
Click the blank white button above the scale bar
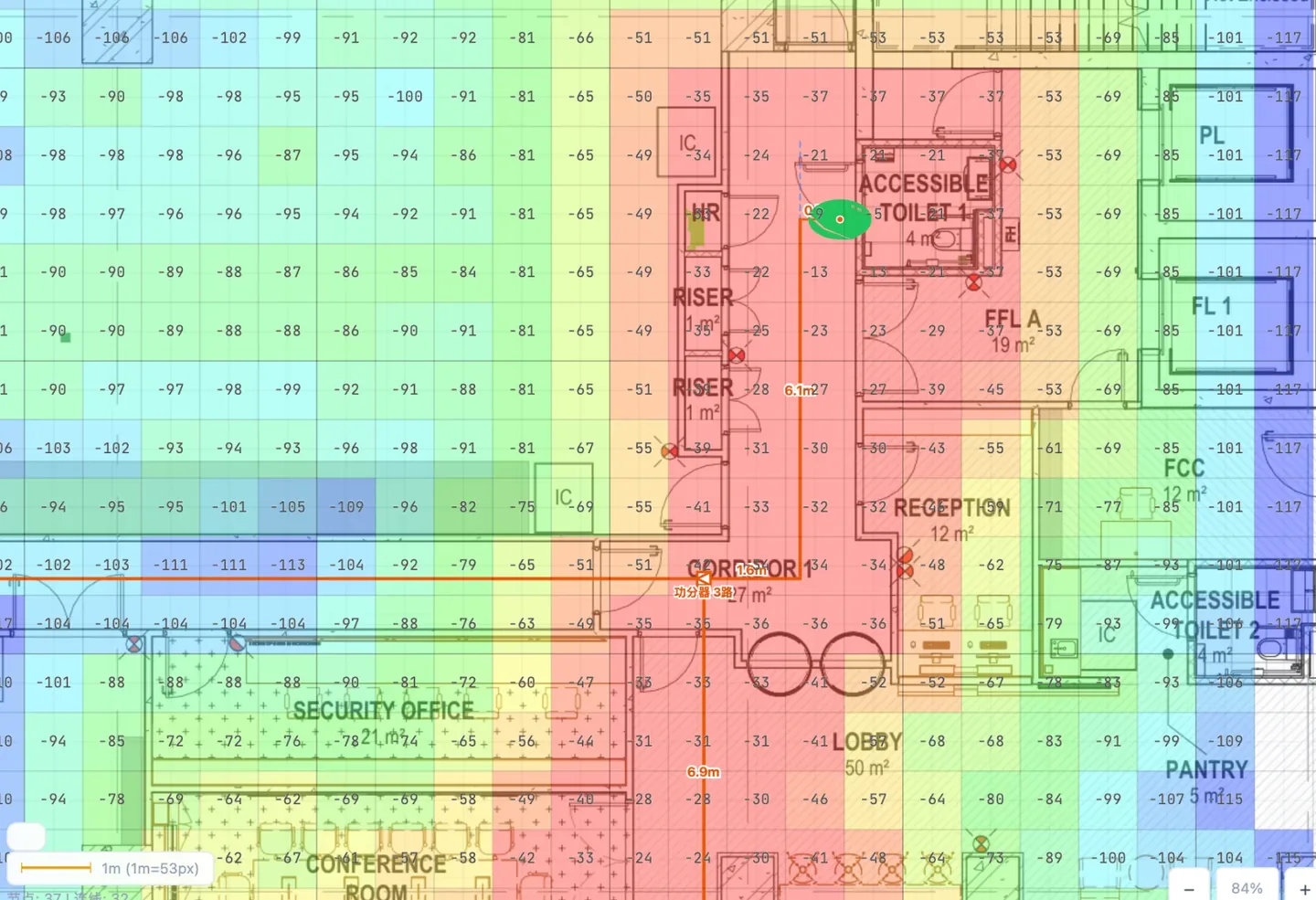pos(26,836)
